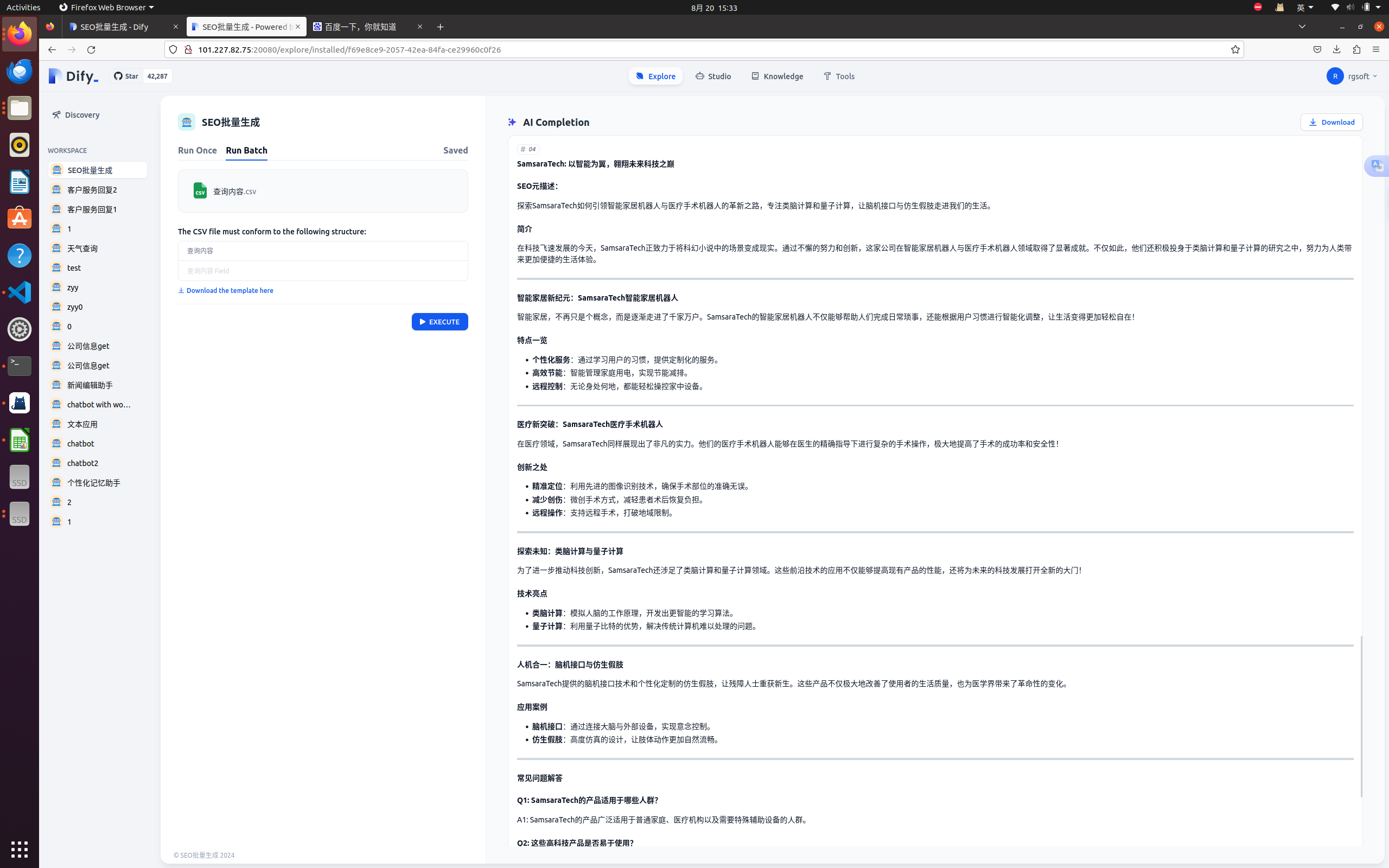Viewport: 1389px width, 868px height.
Task: Go to the Studio section
Action: click(713, 76)
